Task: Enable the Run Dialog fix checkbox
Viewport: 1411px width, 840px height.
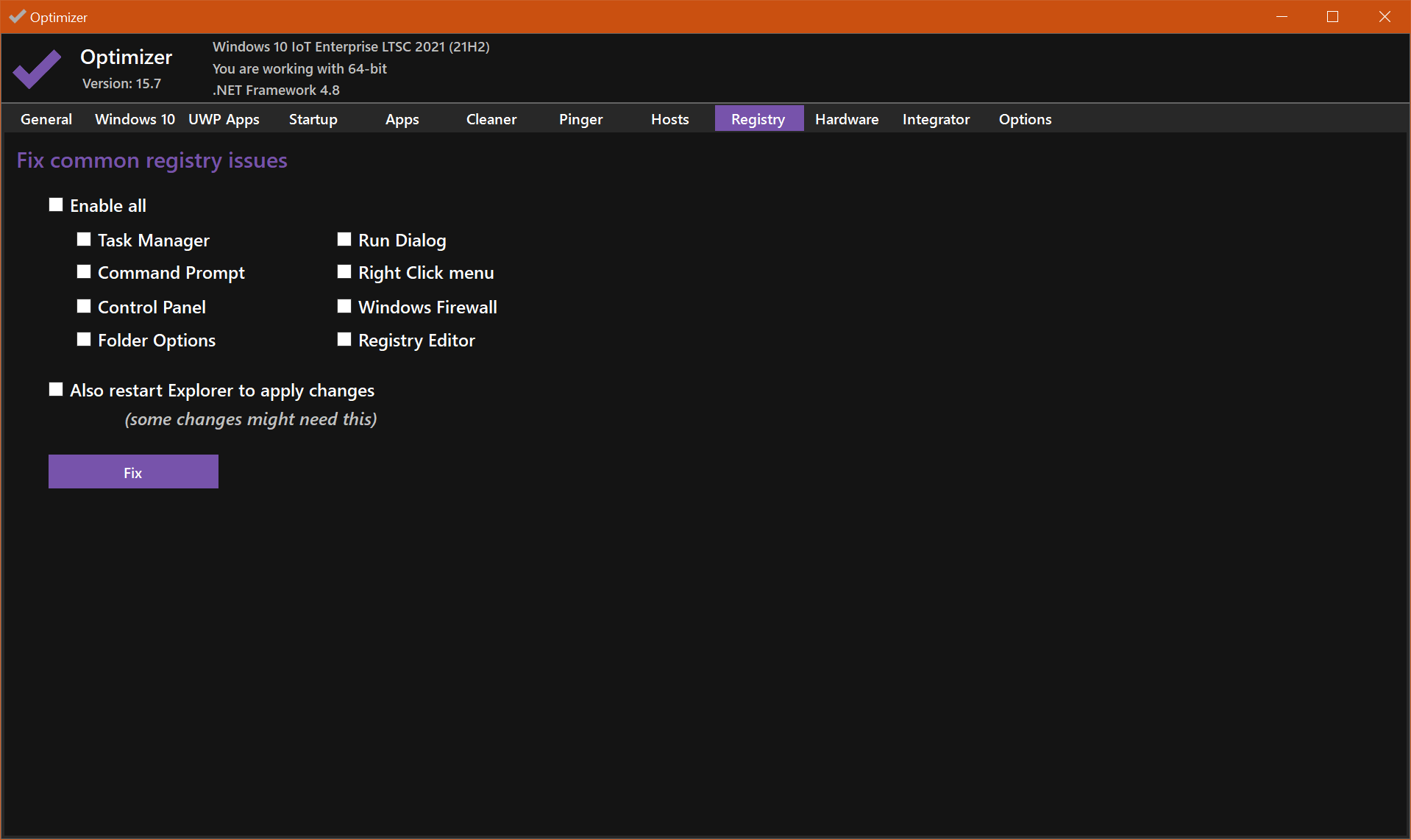Action: click(x=344, y=239)
